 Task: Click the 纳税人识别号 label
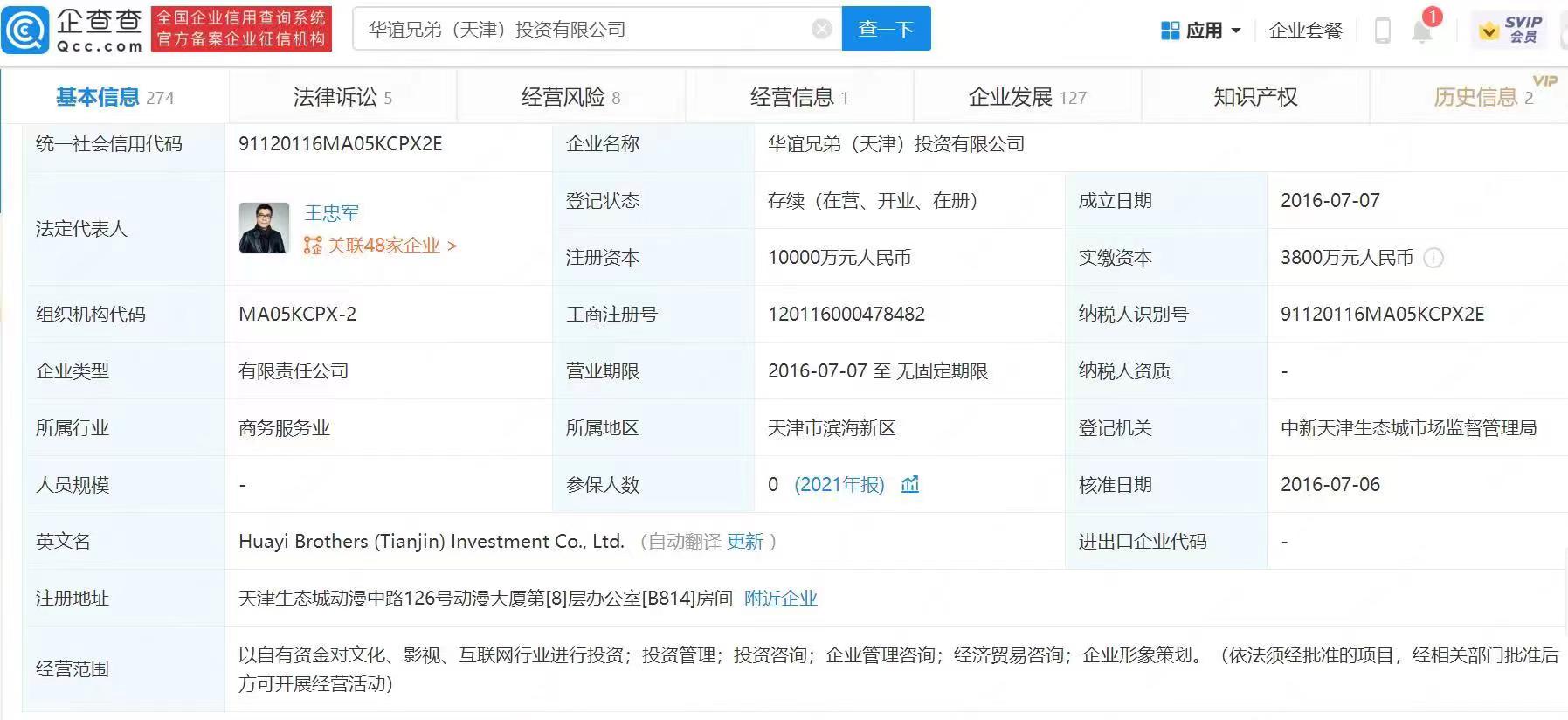[x=1133, y=315]
